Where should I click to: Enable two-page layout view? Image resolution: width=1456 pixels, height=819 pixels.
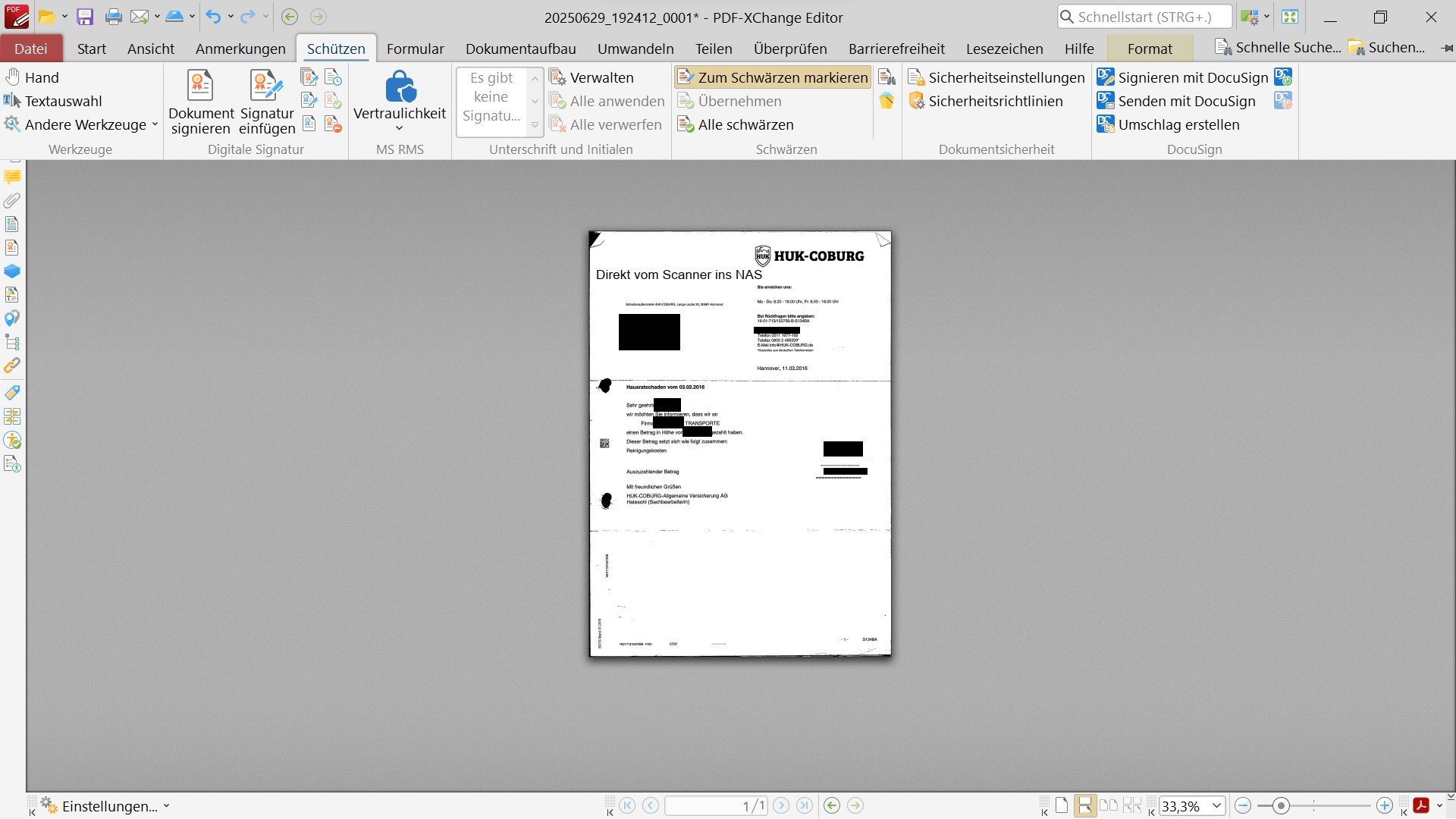click(x=1109, y=805)
